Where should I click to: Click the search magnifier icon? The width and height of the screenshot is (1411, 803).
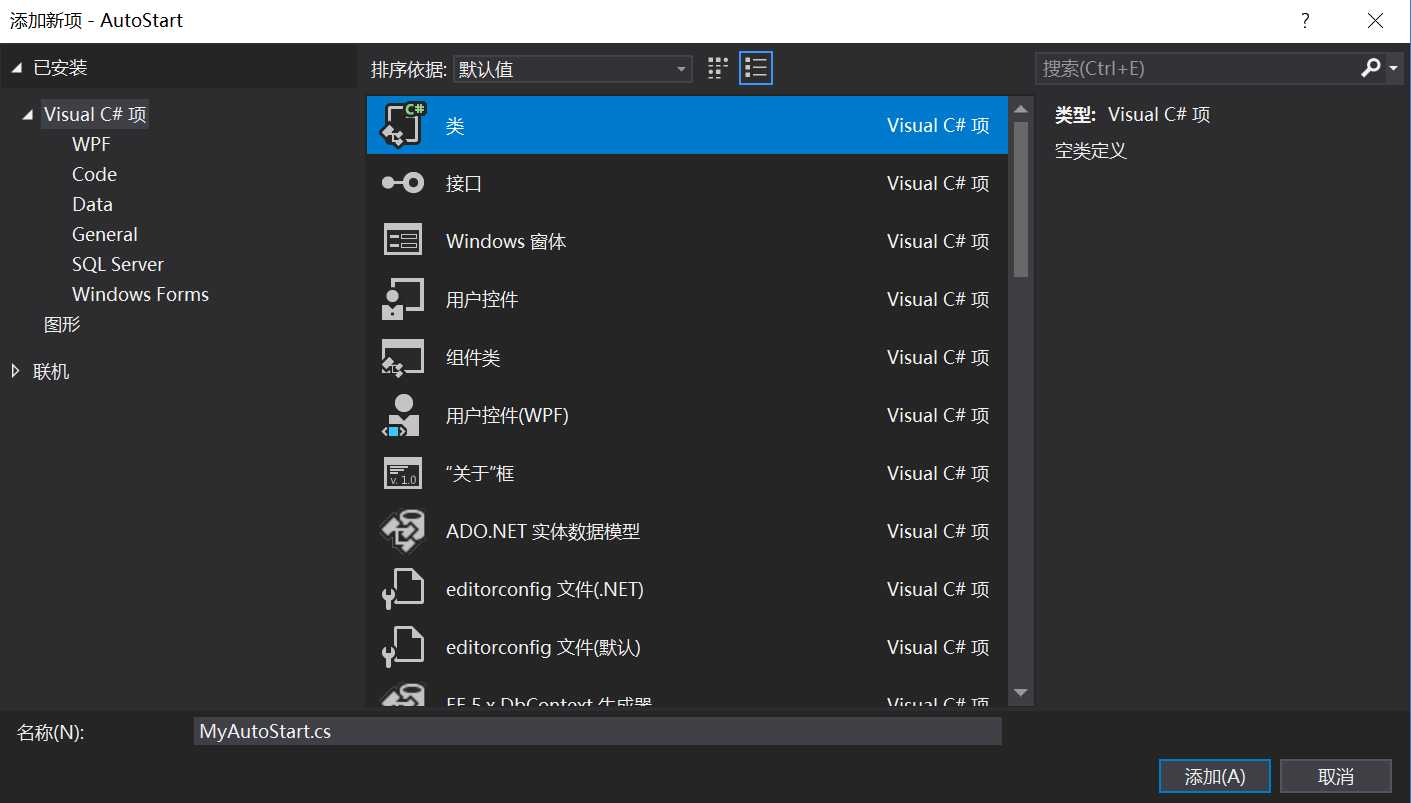pyautogui.click(x=1370, y=68)
